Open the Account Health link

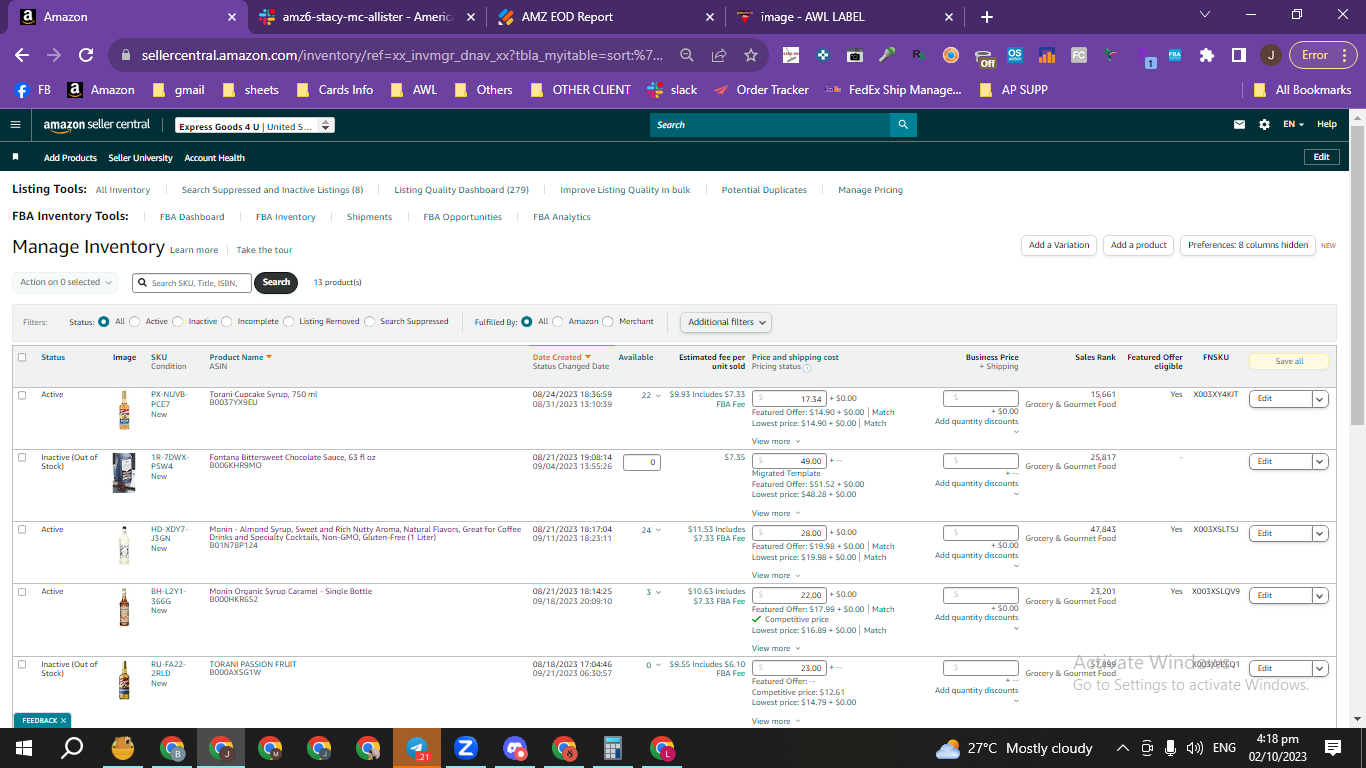[214, 158]
